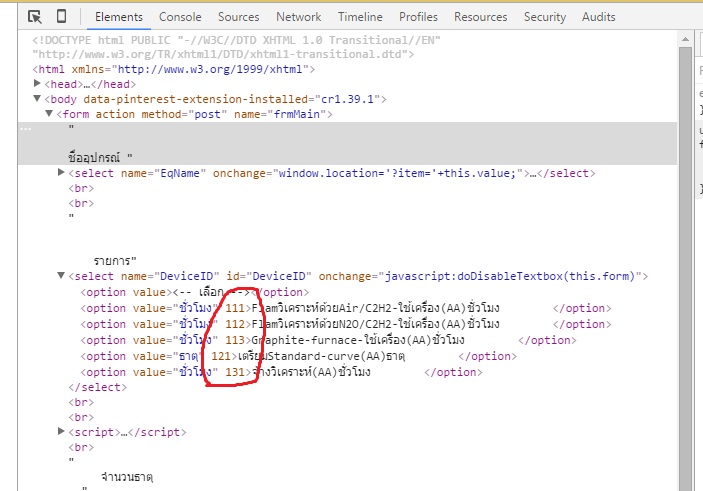Select the DOCTYPE declaration line

coord(236,47)
